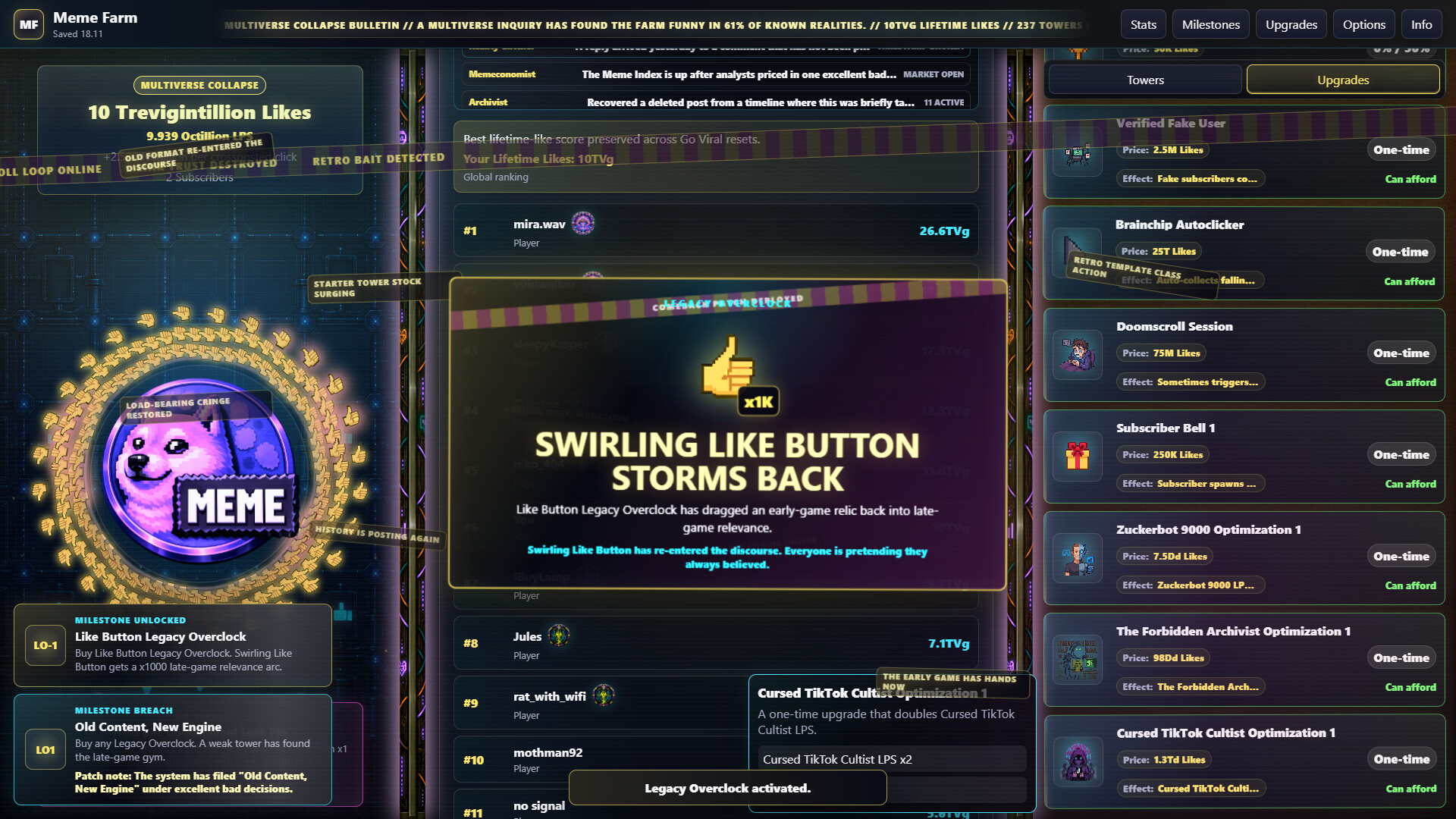
Task: Select Jules' #8 ranking row
Action: 716,643
